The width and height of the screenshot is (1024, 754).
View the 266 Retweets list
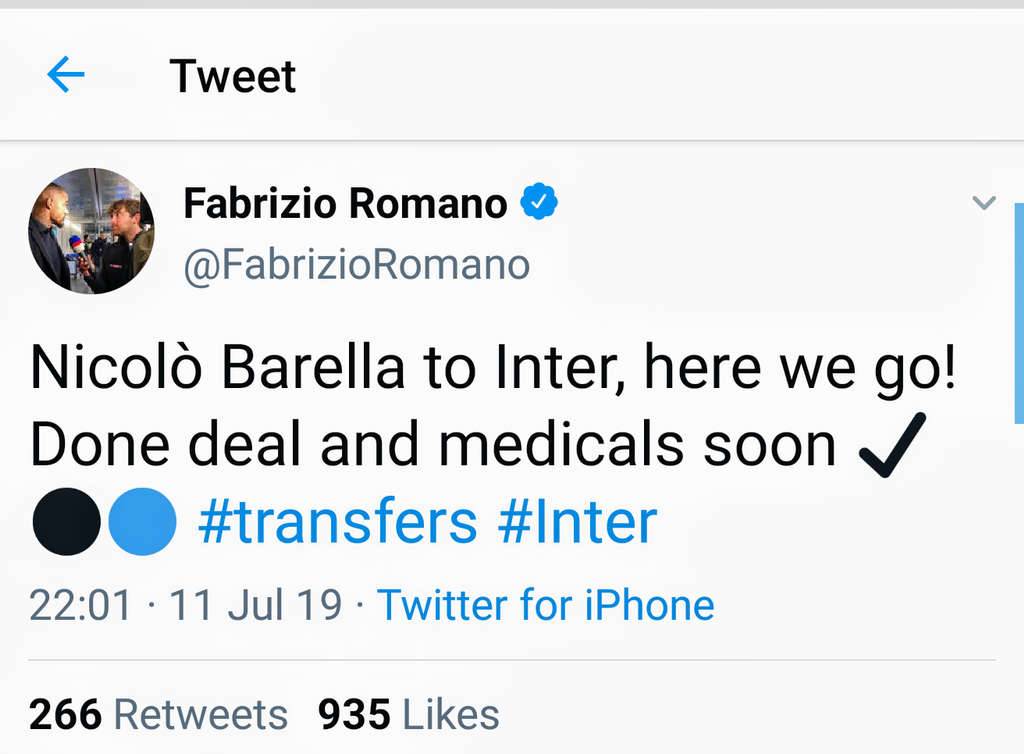point(158,715)
